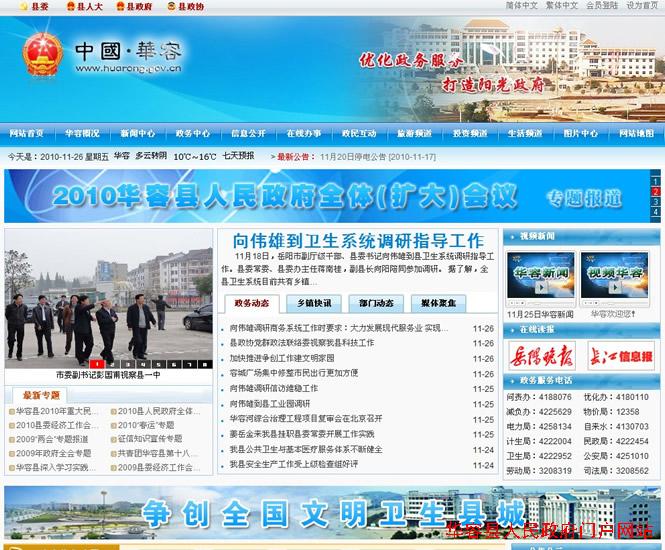Viewport: 665px width, 550px height.
Task: Open 信息公开 in the navigation bar
Action: coord(248,133)
